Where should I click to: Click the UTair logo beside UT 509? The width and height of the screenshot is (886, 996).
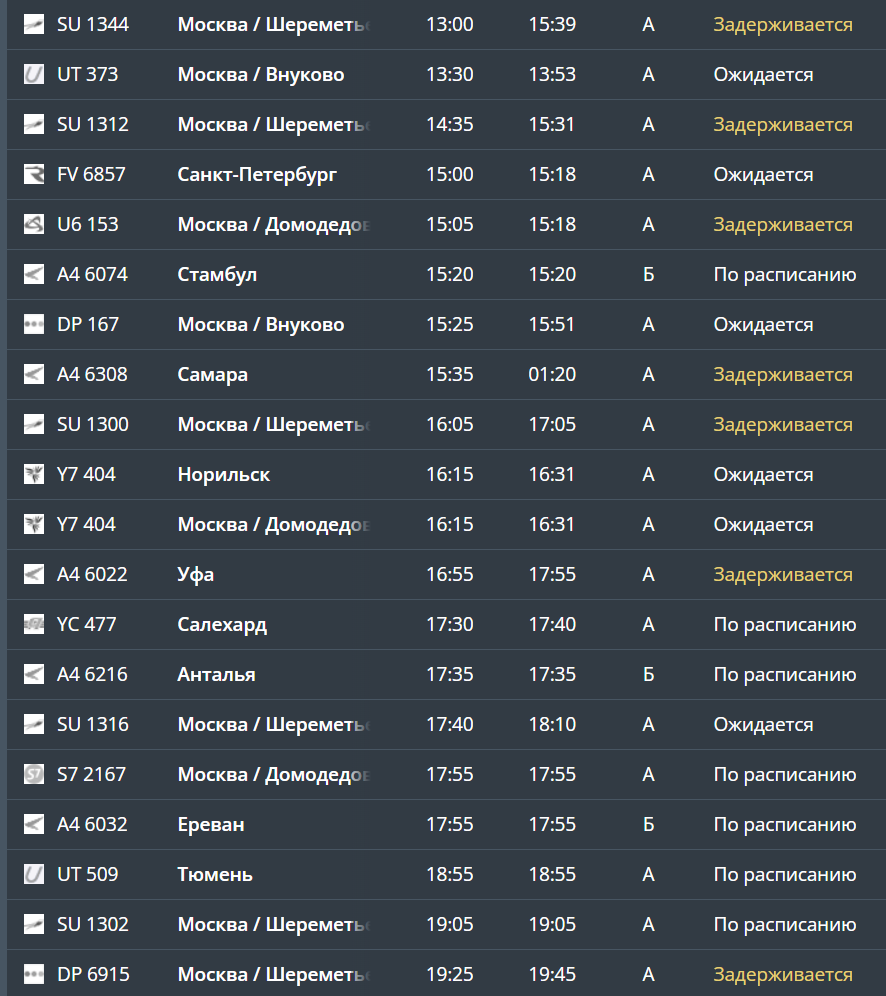(34, 875)
